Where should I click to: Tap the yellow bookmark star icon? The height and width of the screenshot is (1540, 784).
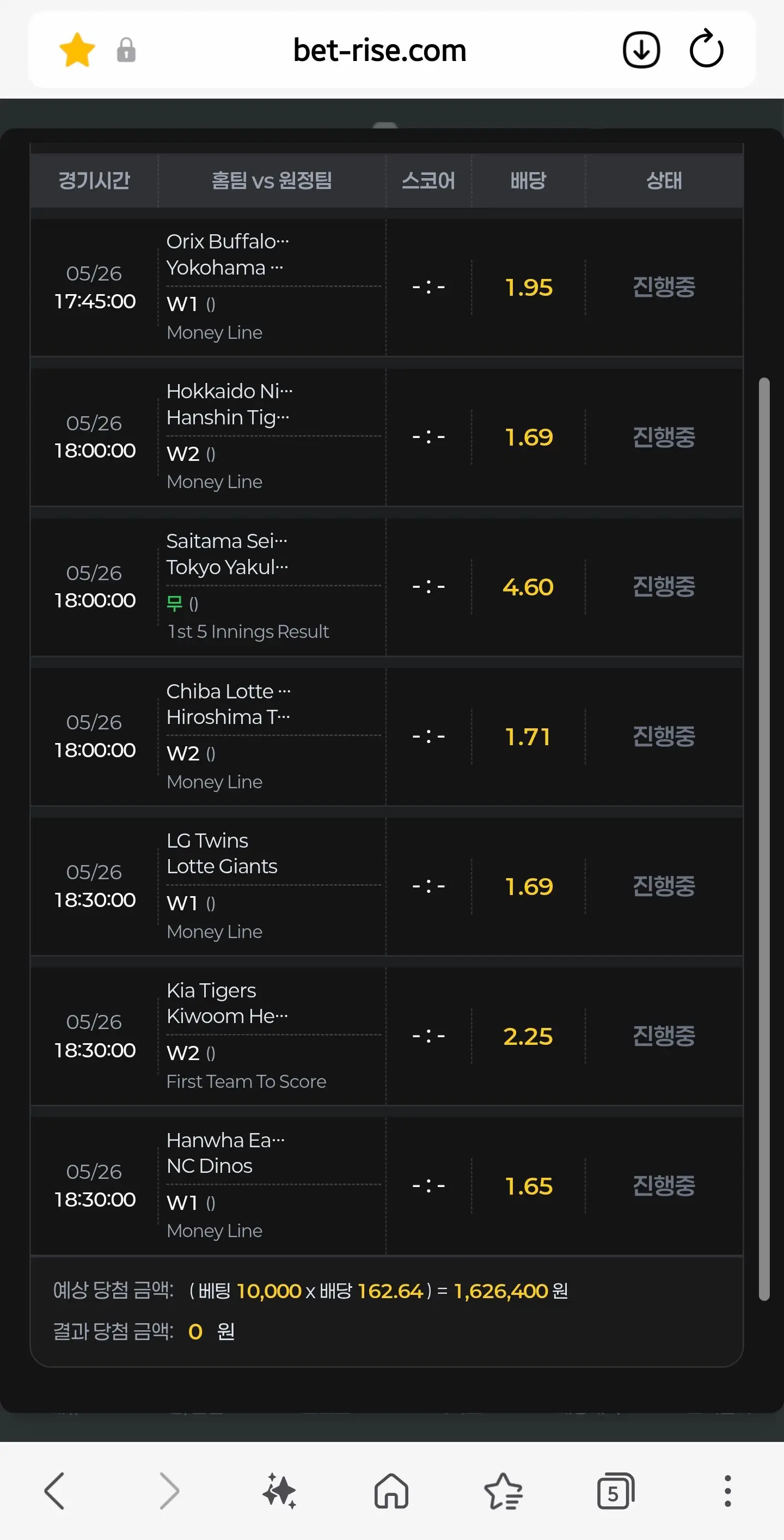(x=77, y=50)
